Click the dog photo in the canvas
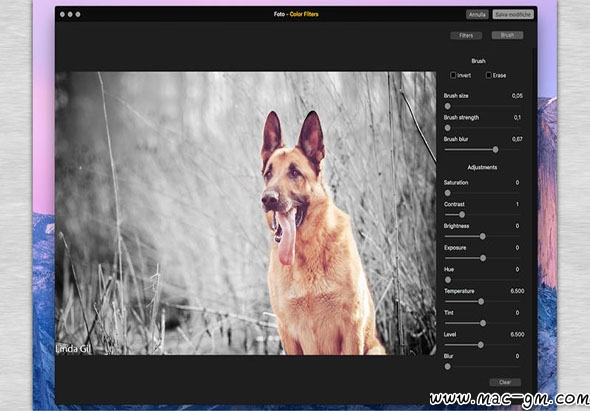The width and height of the screenshot is (590, 411). pyautogui.click(x=246, y=213)
